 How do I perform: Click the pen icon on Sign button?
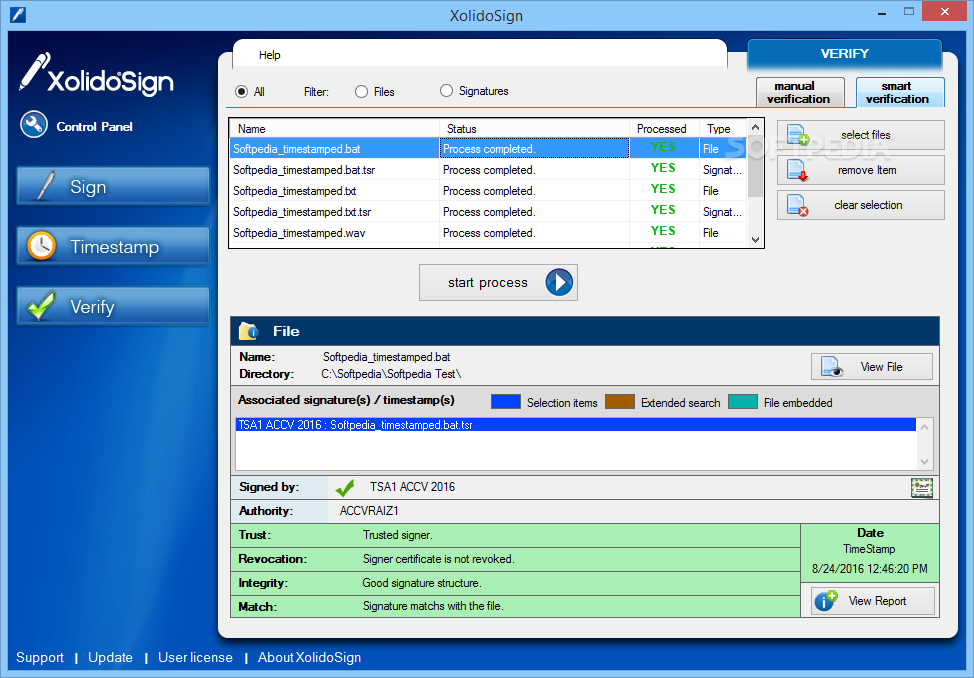44,186
